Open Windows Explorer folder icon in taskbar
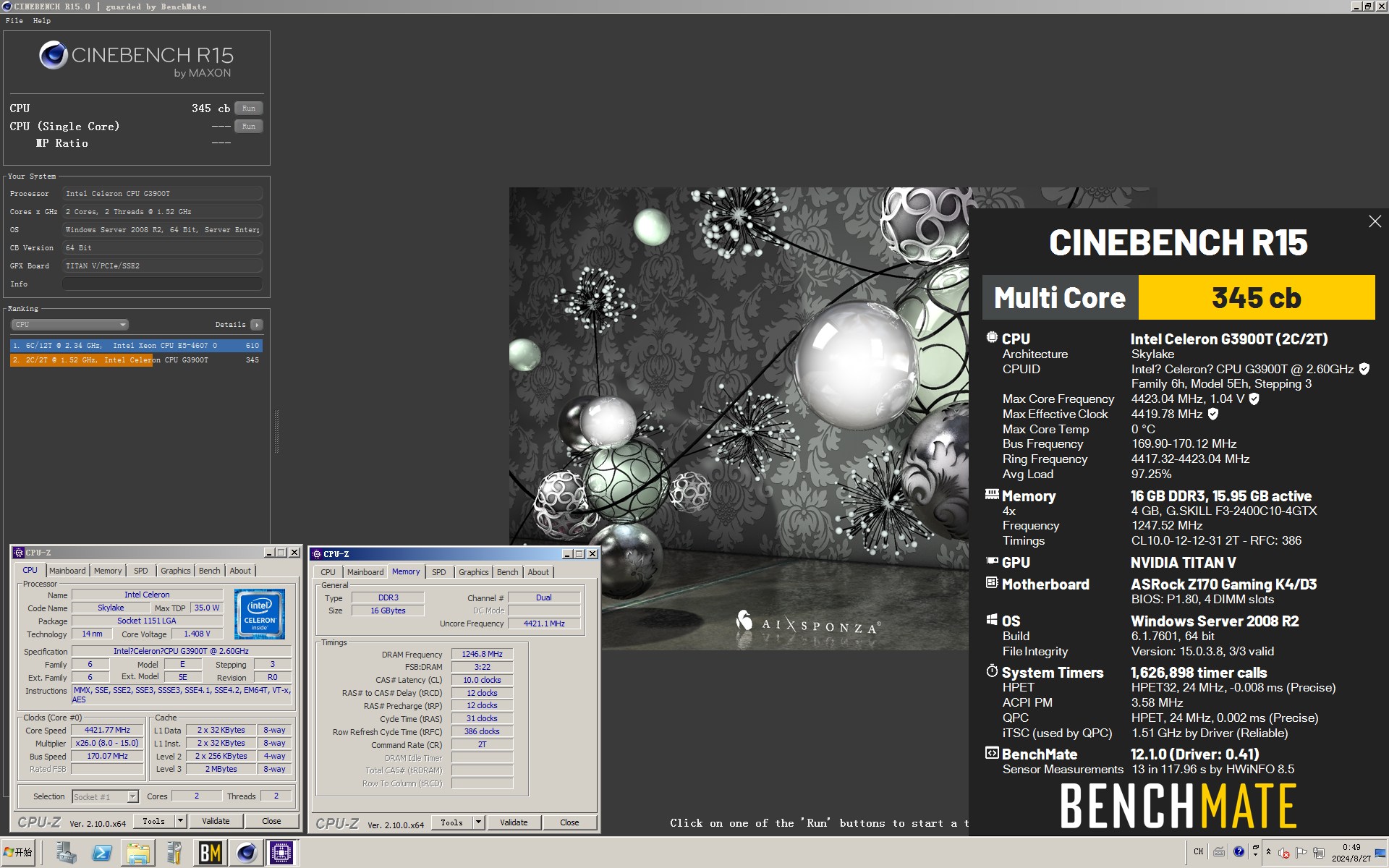This screenshot has height=868, width=1389. coord(137,854)
